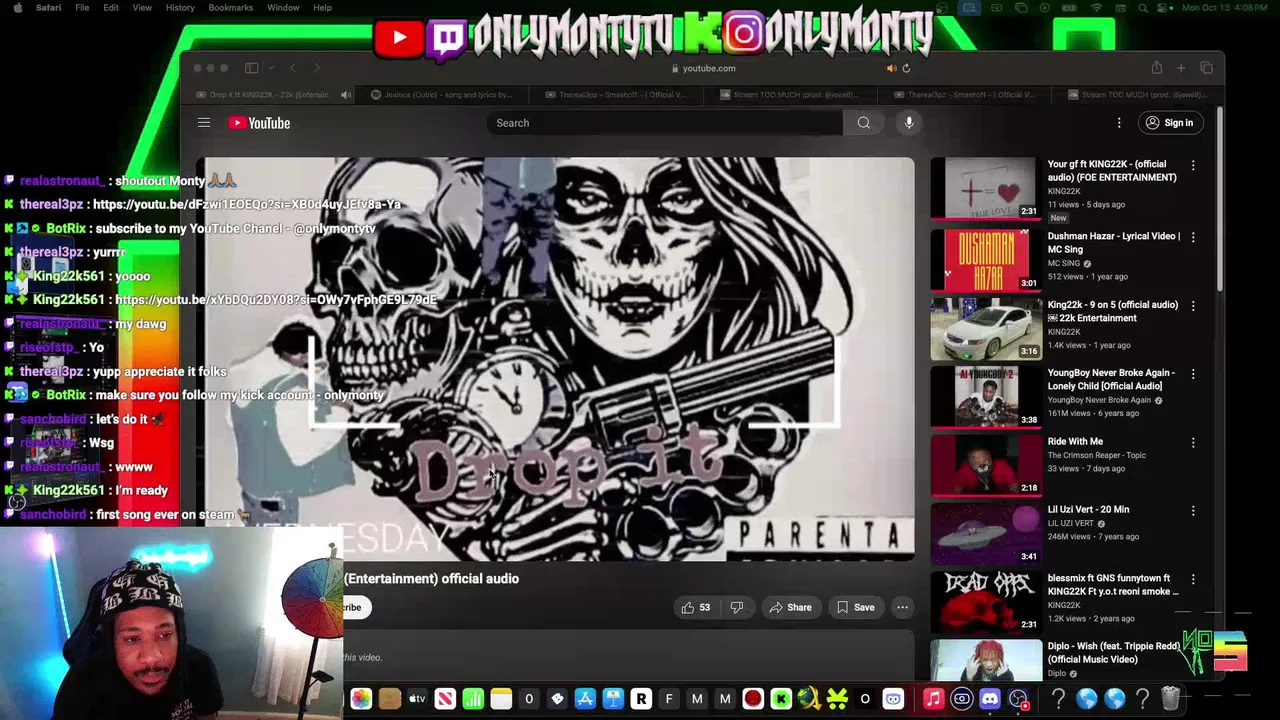Open more actions menu under the video
Image resolution: width=1280 pixels, height=720 pixels.
902,607
